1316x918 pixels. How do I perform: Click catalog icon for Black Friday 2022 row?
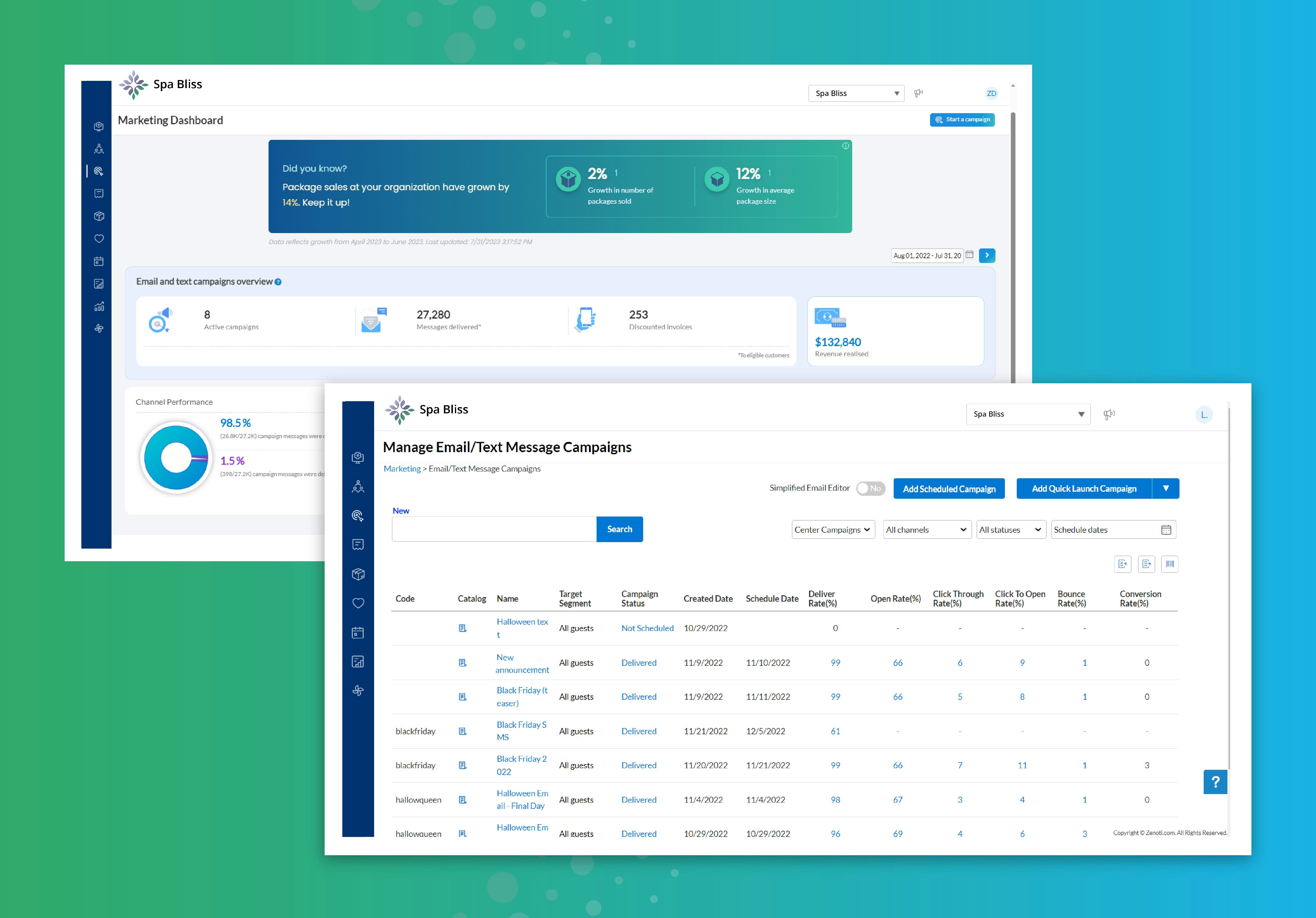pos(462,765)
